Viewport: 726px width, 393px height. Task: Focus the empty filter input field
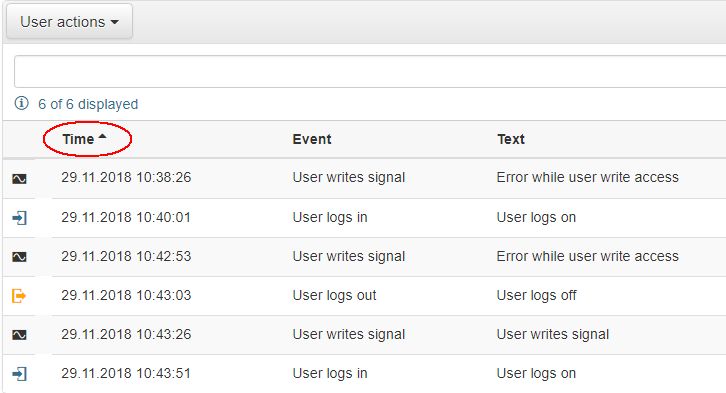[x=370, y=71]
